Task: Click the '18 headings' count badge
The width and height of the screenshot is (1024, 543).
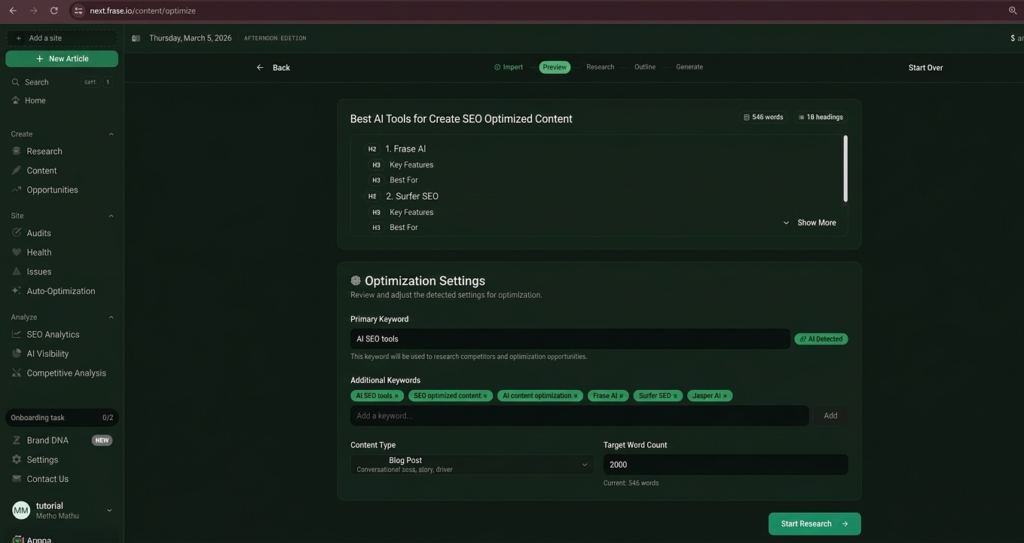Action: point(821,118)
